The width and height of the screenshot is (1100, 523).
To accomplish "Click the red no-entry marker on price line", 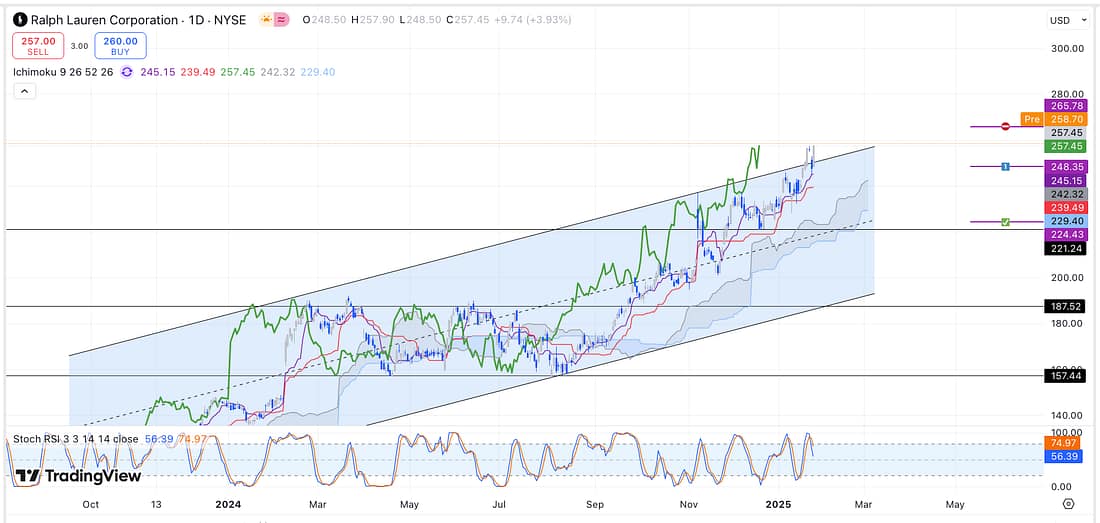I will click(x=1005, y=126).
